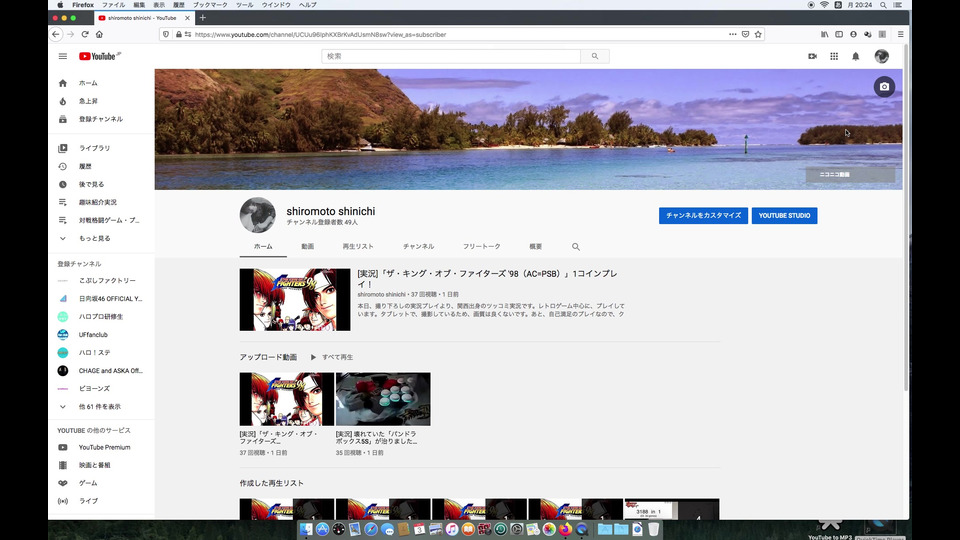Select the フリートーク tab
Viewport: 960px width, 540px height.
pos(482,247)
